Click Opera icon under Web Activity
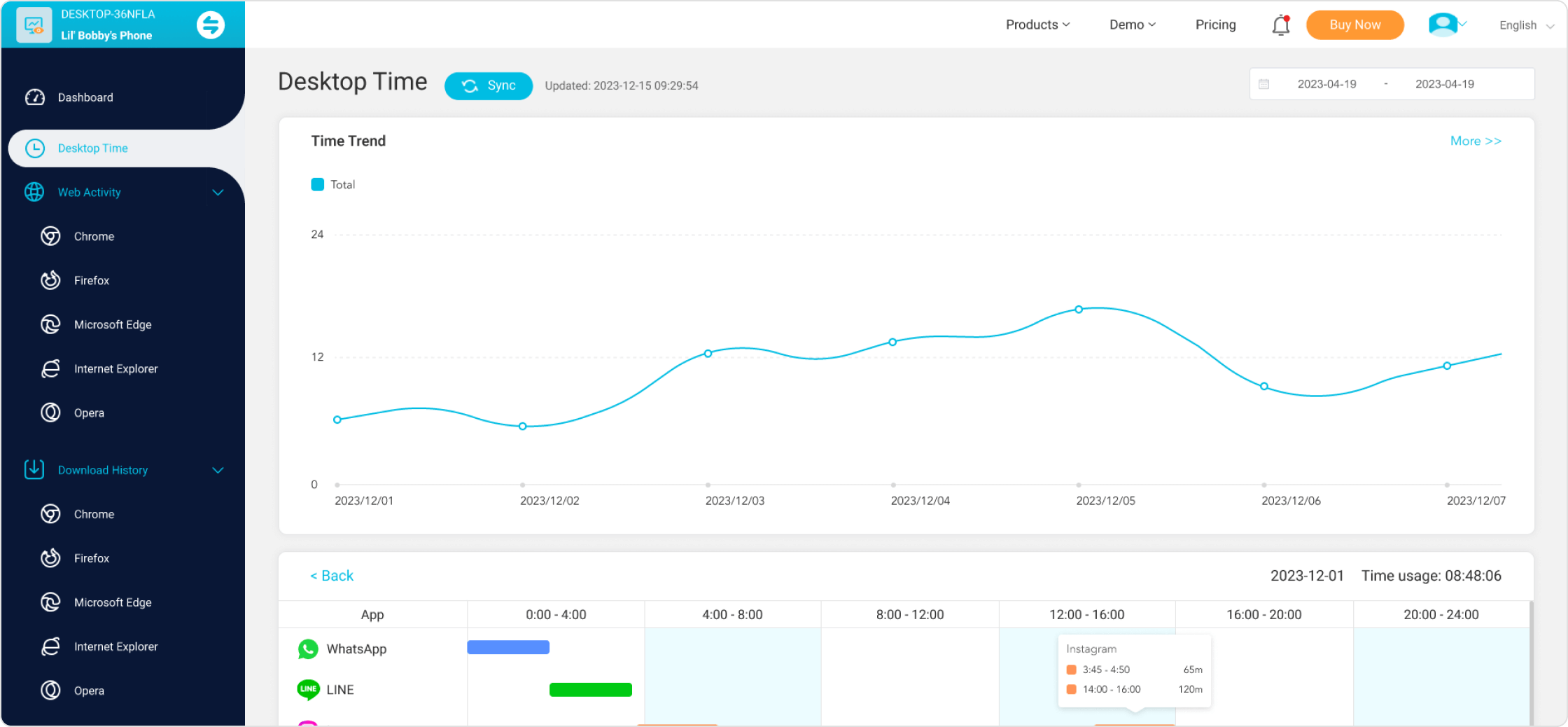1568x727 pixels. tap(50, 413)
